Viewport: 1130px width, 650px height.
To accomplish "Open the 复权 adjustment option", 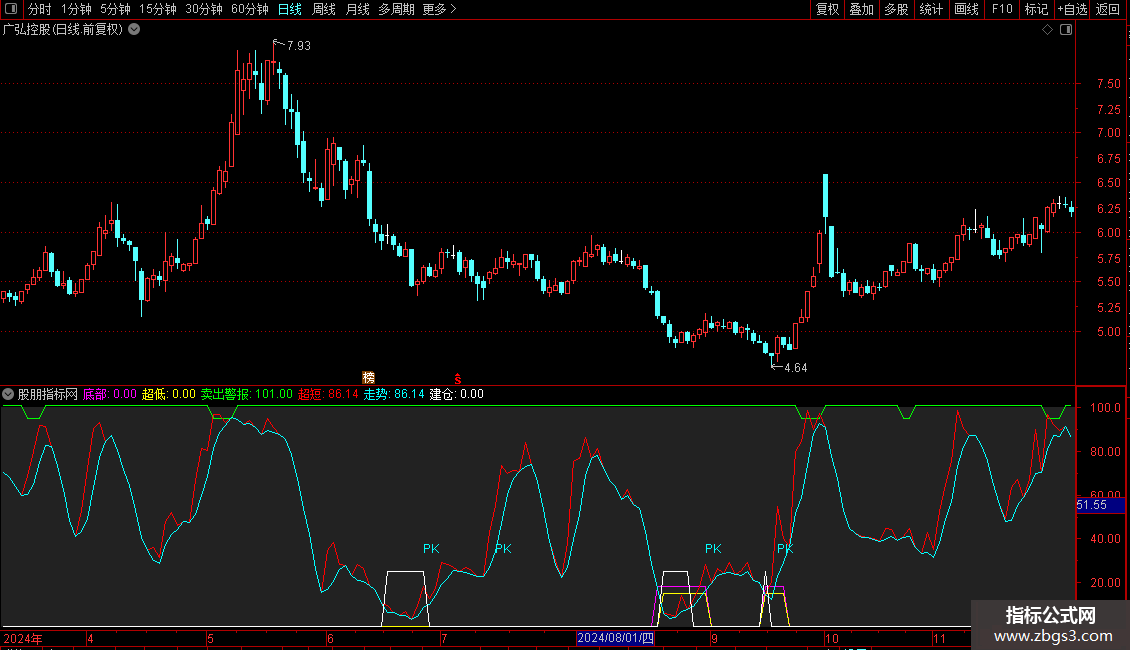I will [x=827, y=9].
